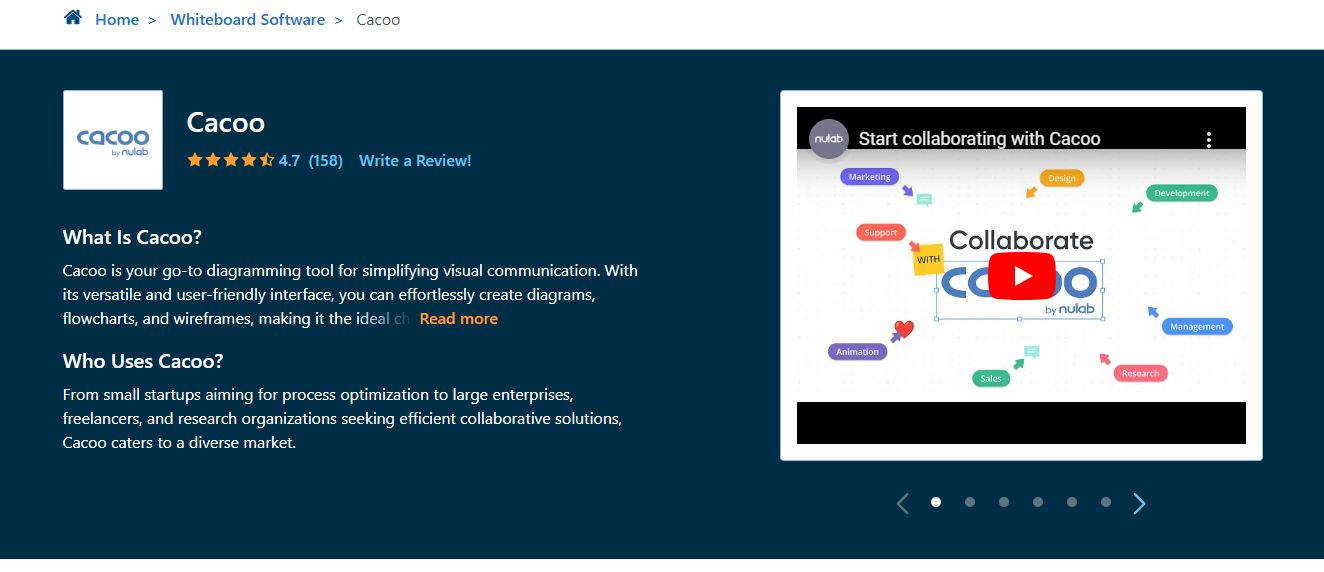Go to previous carousel slide arrow
Image resolution: width=1324 pixels, height=572 pixels.
pos(903,503)
